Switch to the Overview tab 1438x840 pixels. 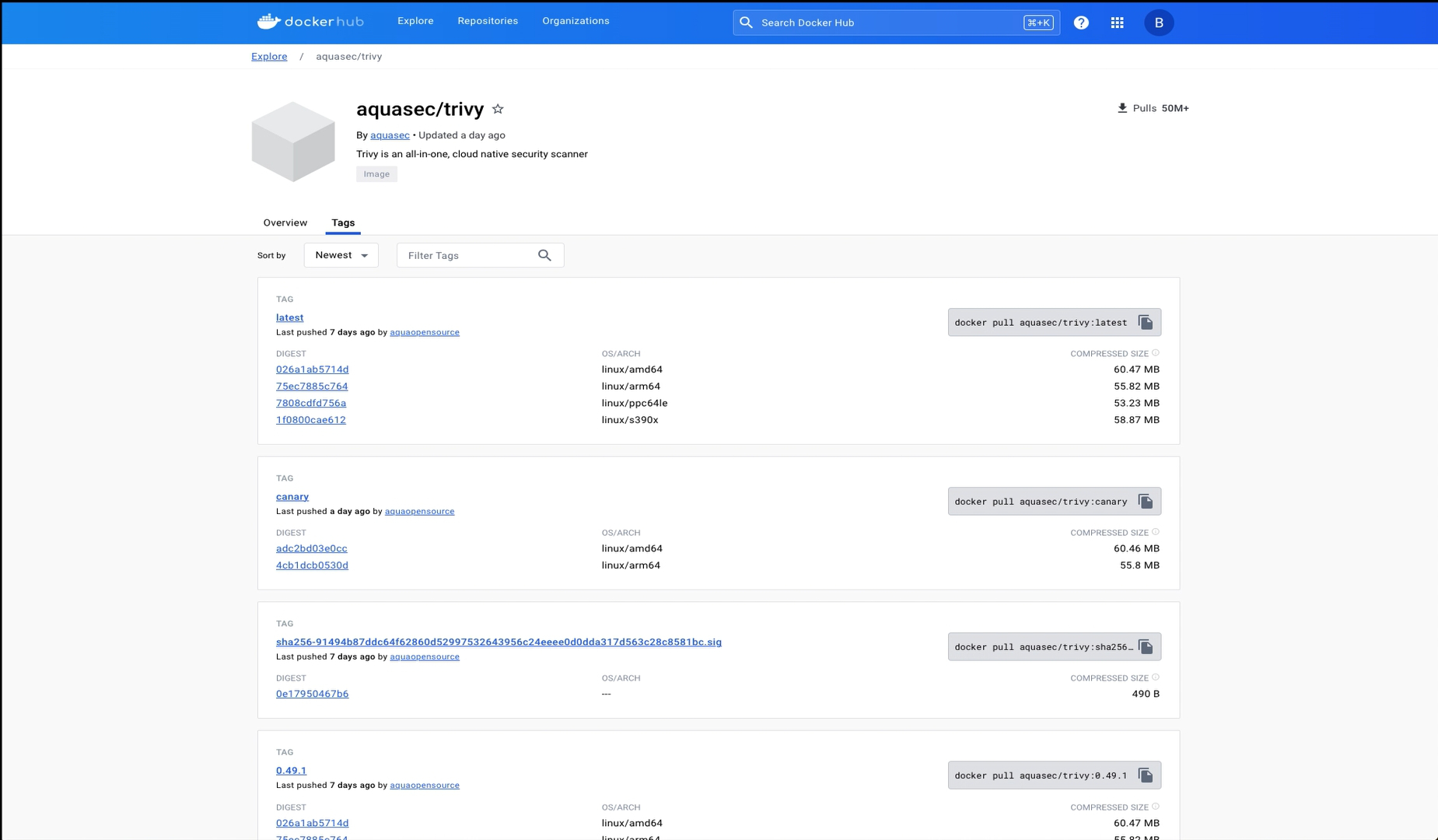click(x=285, y=222)
